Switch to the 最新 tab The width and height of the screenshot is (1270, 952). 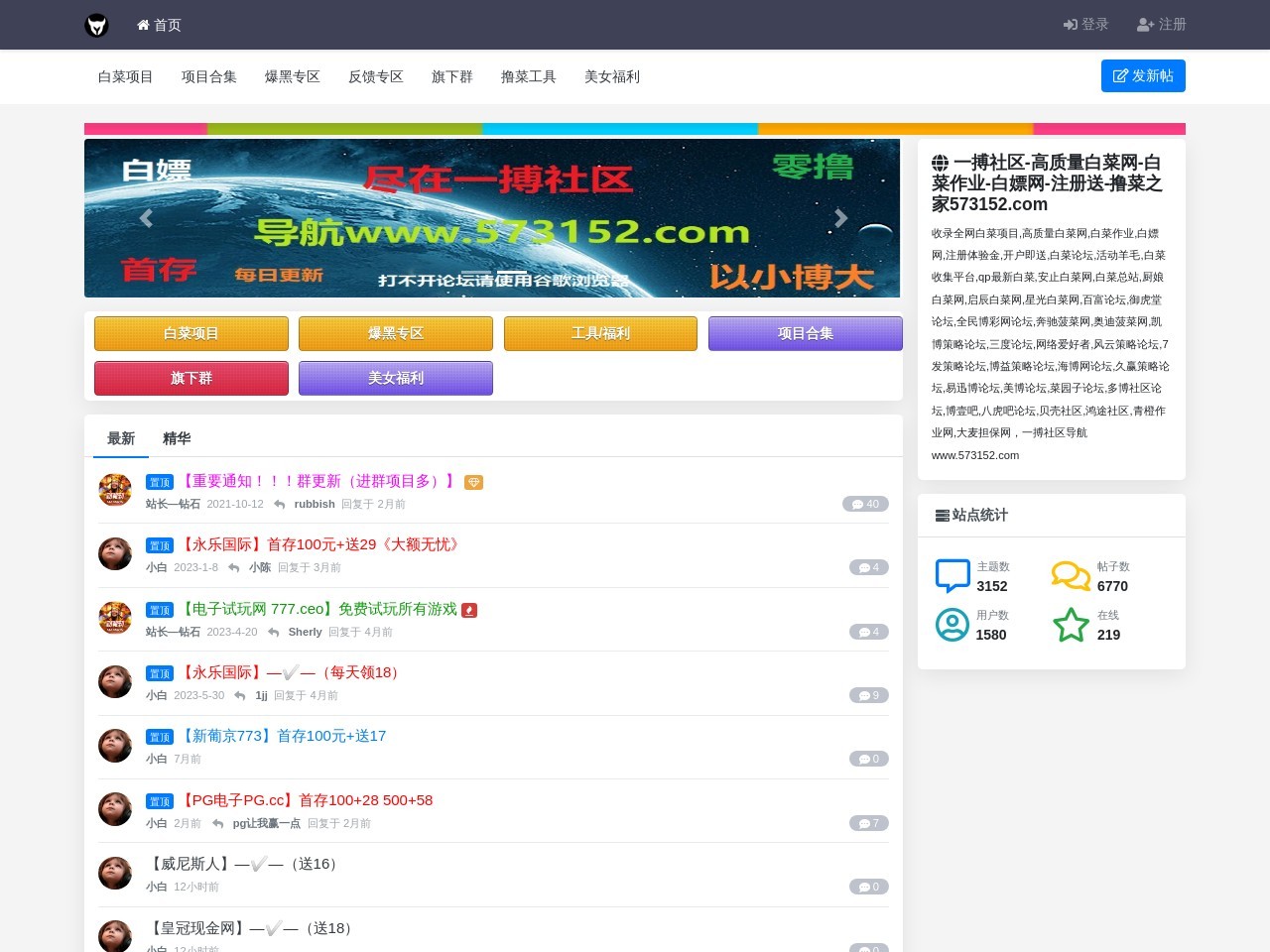[121, 438]
